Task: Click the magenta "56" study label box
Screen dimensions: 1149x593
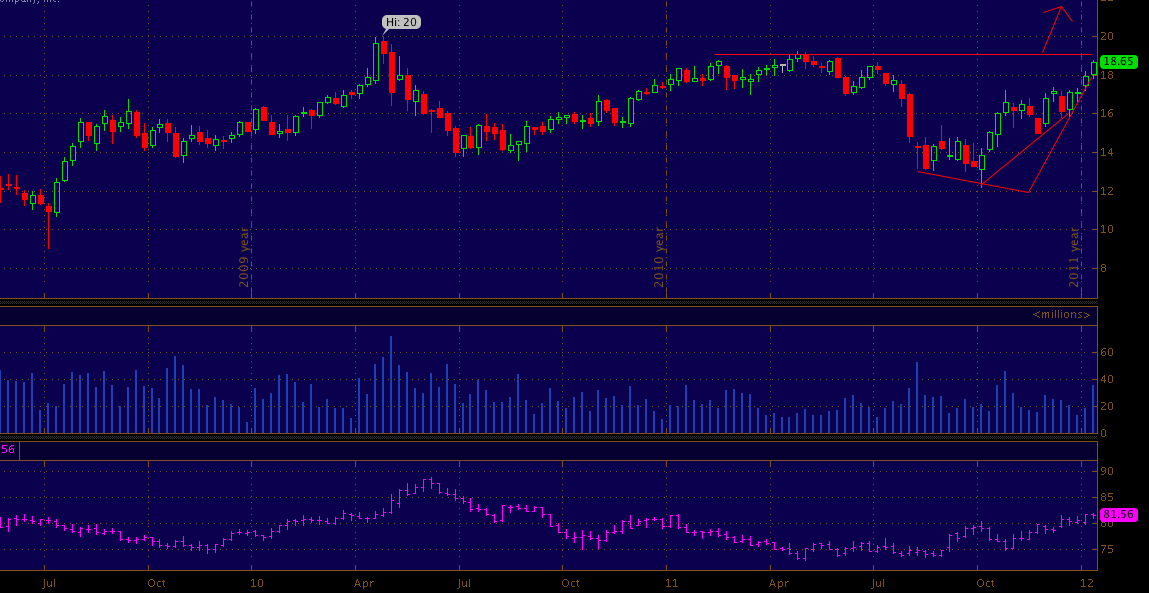Action: point(9,450)
